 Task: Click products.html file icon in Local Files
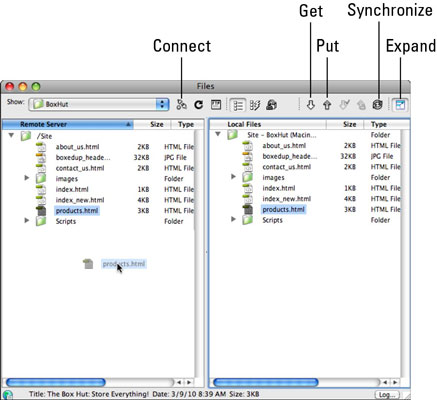coord(248,209)
